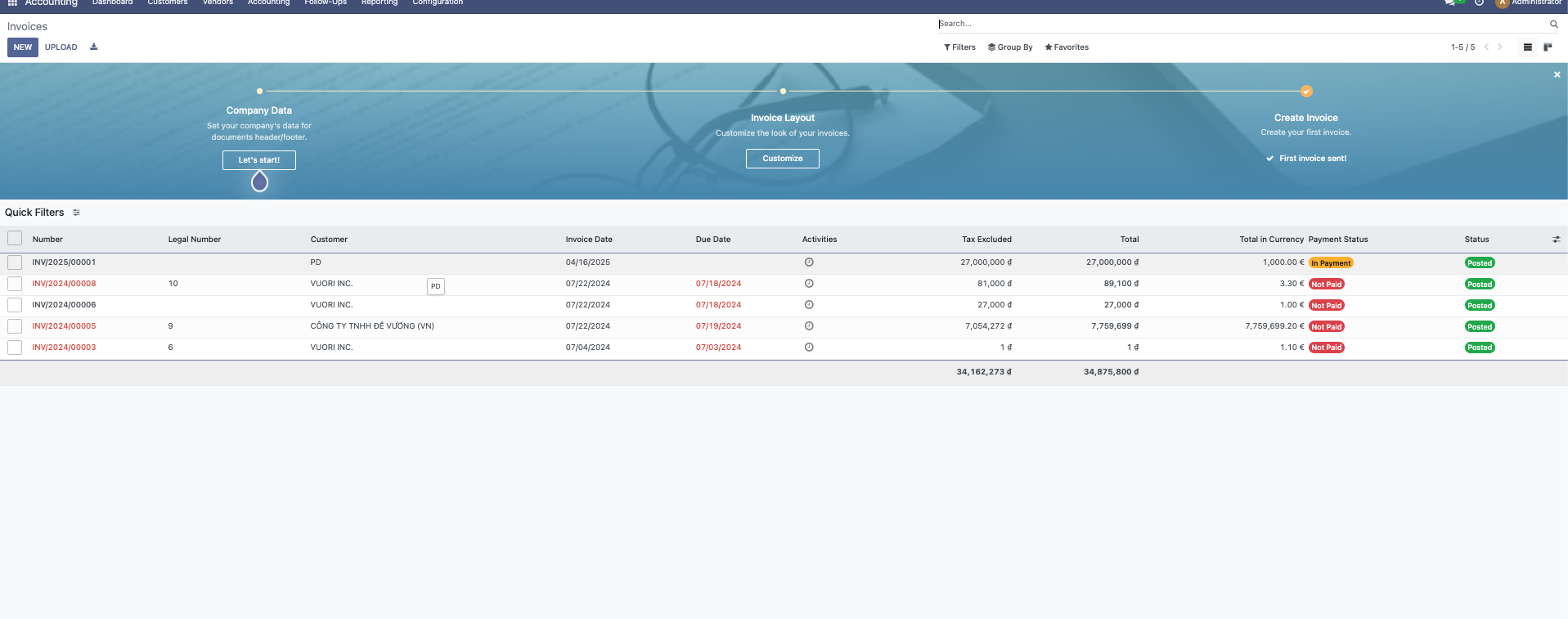Screen dimensions: 1568x619
Task: Open Quick Filters settings icon
Action: (76, 213)
